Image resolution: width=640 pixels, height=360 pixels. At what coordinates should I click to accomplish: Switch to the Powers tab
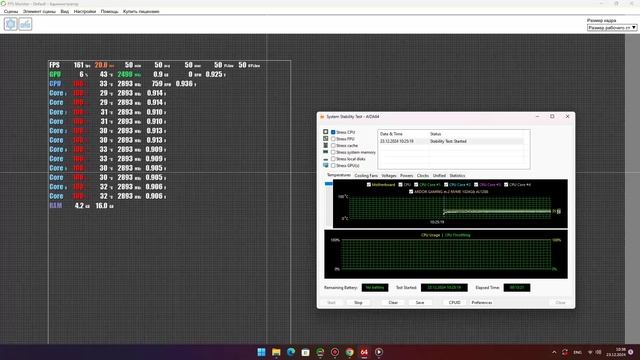407,176
